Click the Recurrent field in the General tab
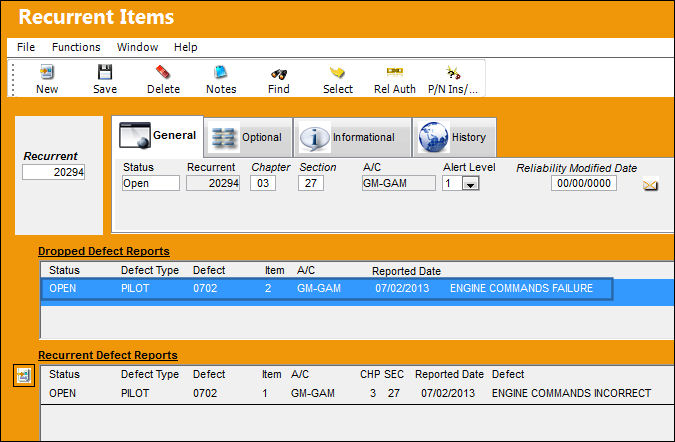The height and width of the screenshot is (442, 675). click(213, 183)
